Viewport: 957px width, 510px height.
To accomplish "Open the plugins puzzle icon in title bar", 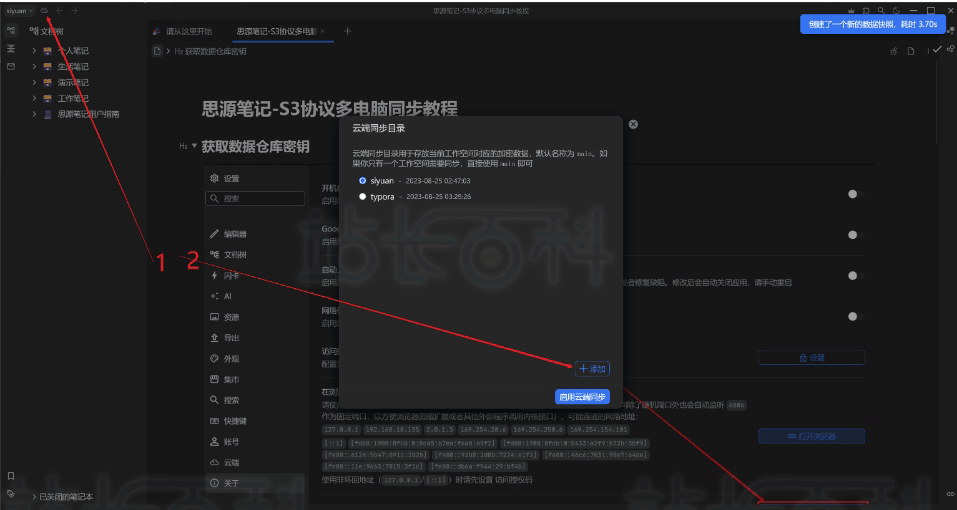I will (x=866, y=11).
